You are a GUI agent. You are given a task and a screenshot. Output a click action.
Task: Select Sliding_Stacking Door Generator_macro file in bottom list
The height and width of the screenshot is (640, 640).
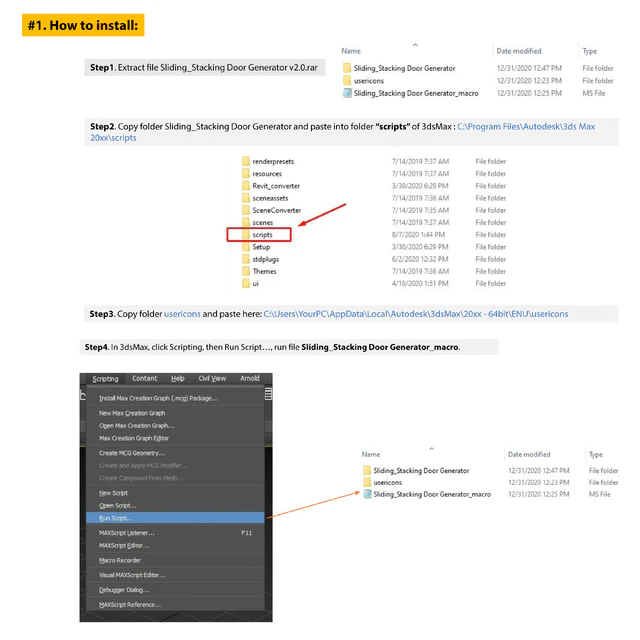pos(432,494)
